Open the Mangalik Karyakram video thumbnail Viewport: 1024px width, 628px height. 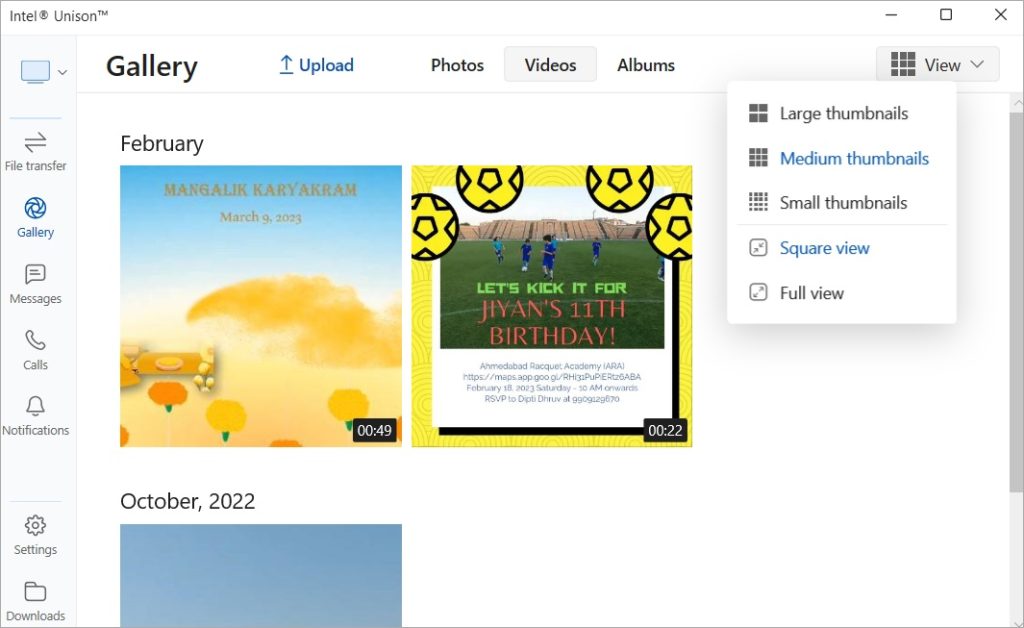click(261, 306)
